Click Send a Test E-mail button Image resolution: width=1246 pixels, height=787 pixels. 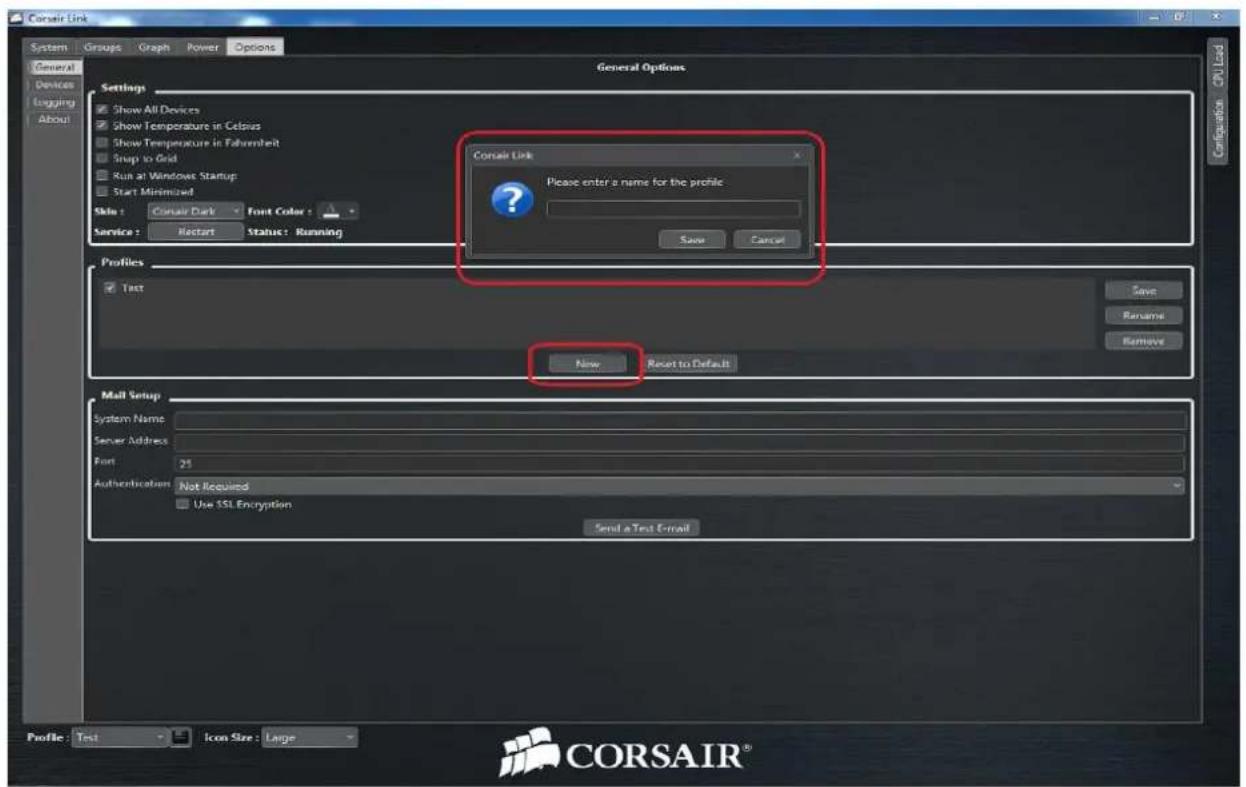click(x=641, y=528)
